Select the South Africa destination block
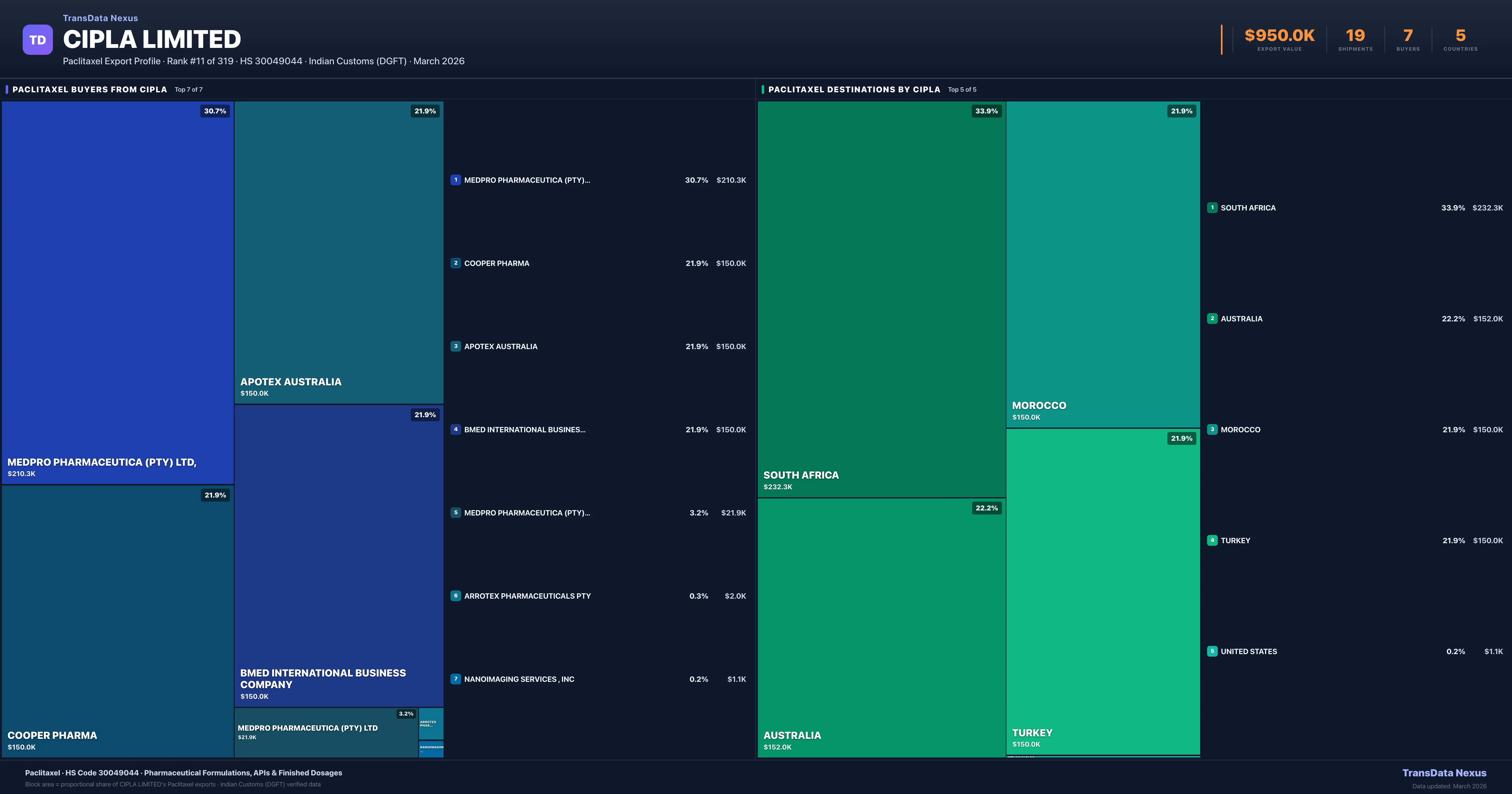 881,300
